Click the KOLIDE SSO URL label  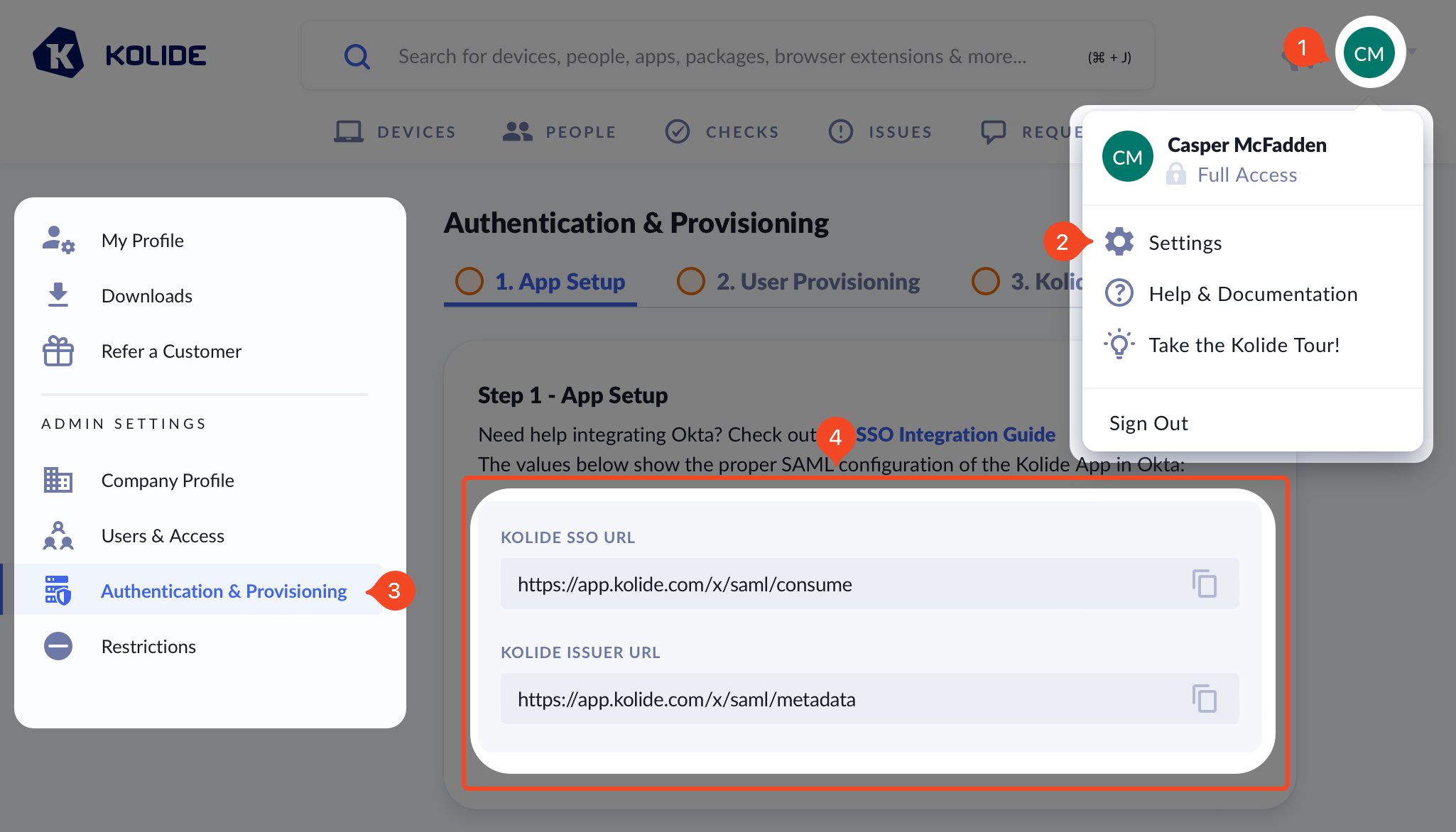click(x=568, y=537)
